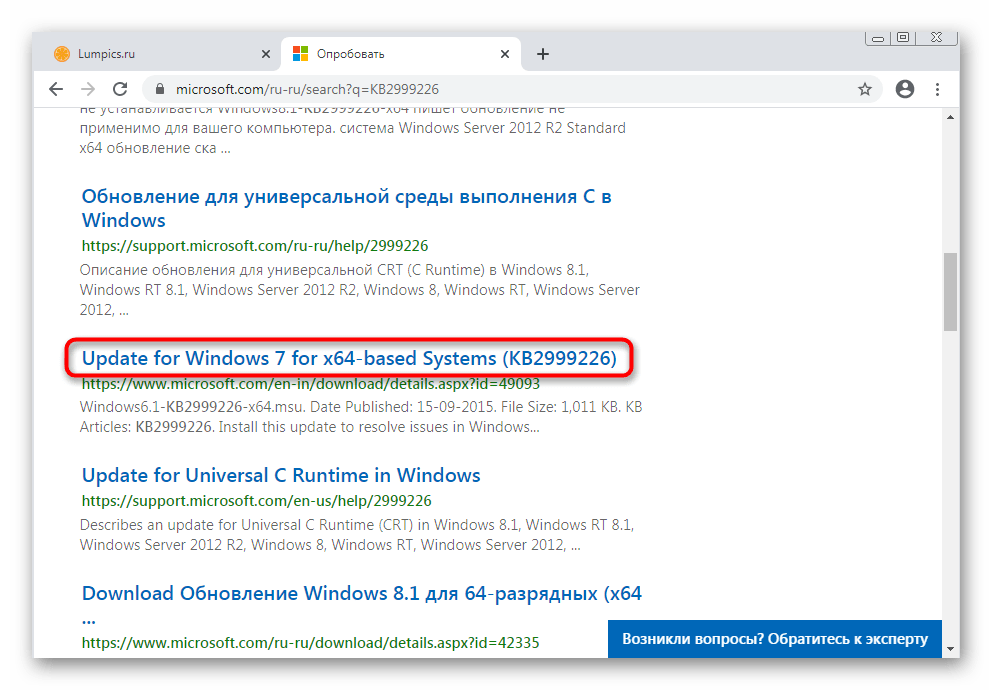The image size is (992, 690).
Task: Click Windows6.1-KB2999226-x64.msu description text
Action: [361, 417]
